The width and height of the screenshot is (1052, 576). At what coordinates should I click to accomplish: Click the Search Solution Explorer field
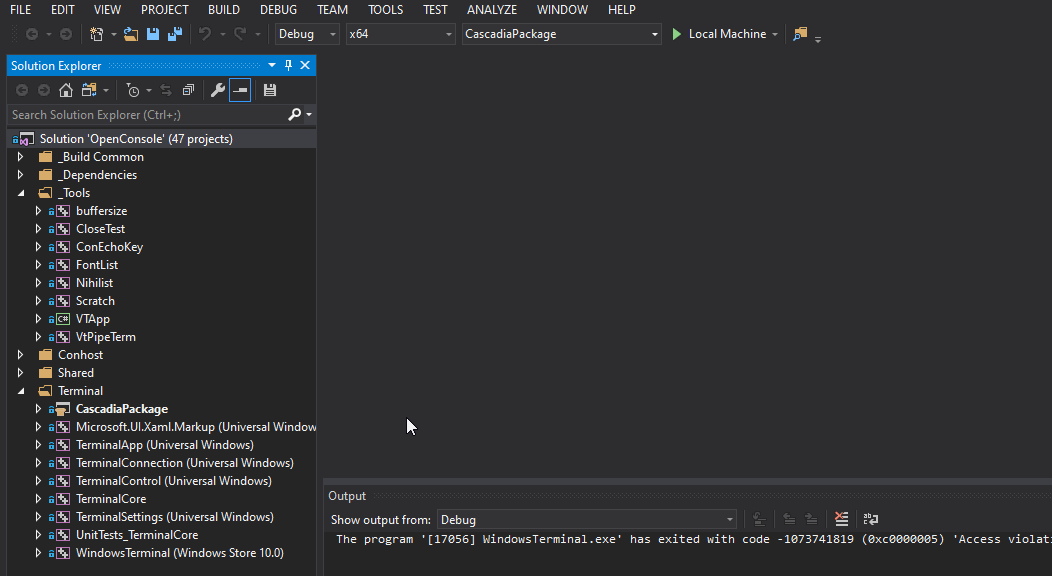click(x=148, y=115)
